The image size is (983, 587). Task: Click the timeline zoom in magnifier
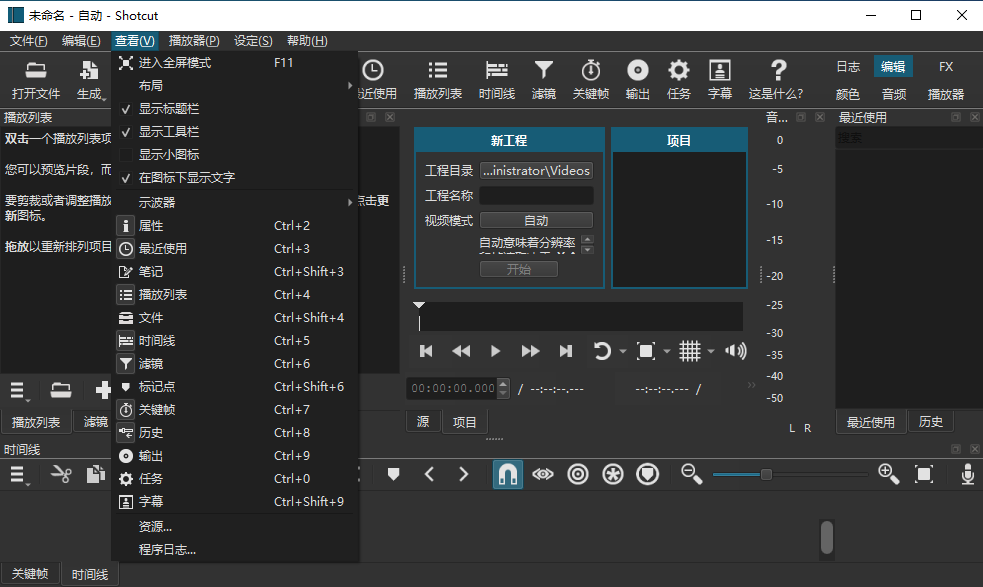(x=889, y=474)
